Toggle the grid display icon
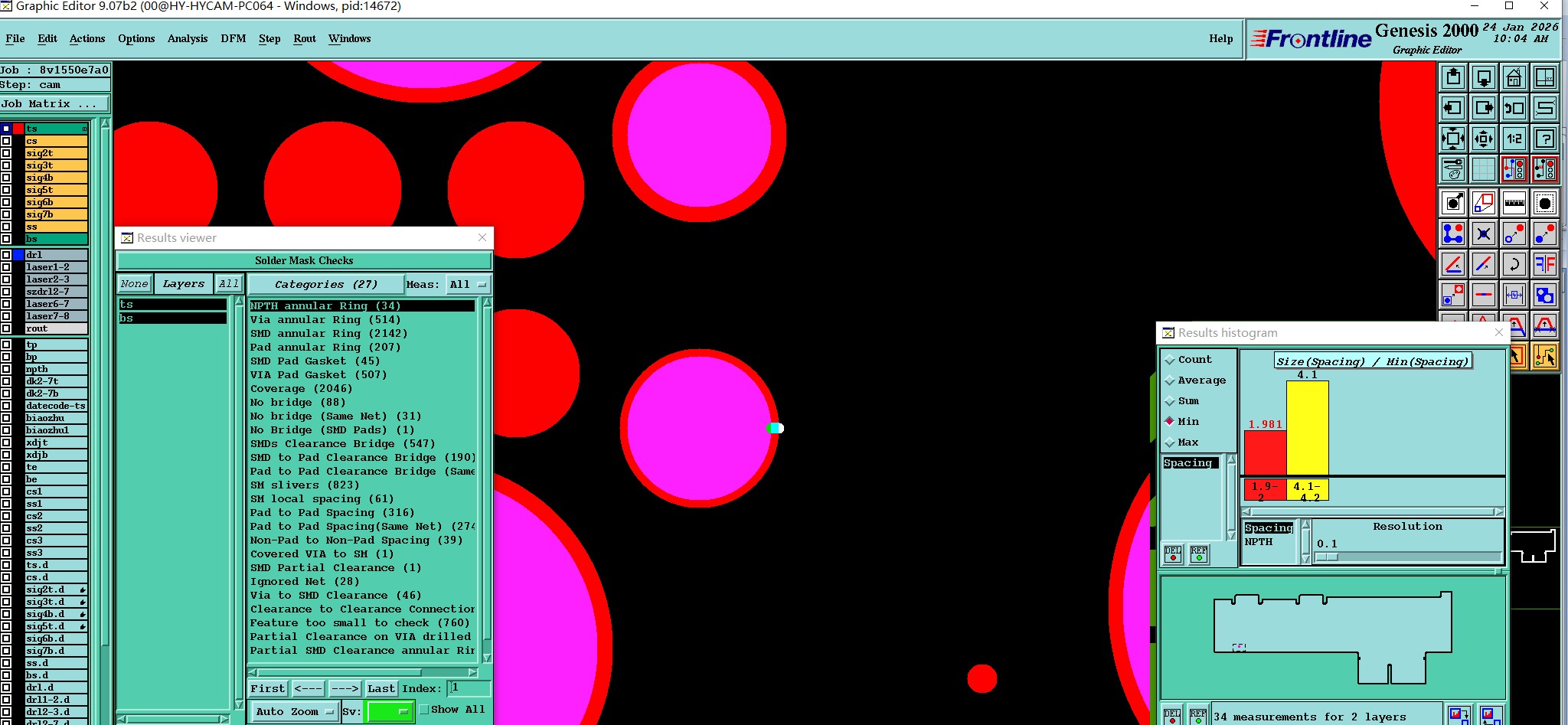Screen dimensions: 1568x725 click(x=1484, y=169)
